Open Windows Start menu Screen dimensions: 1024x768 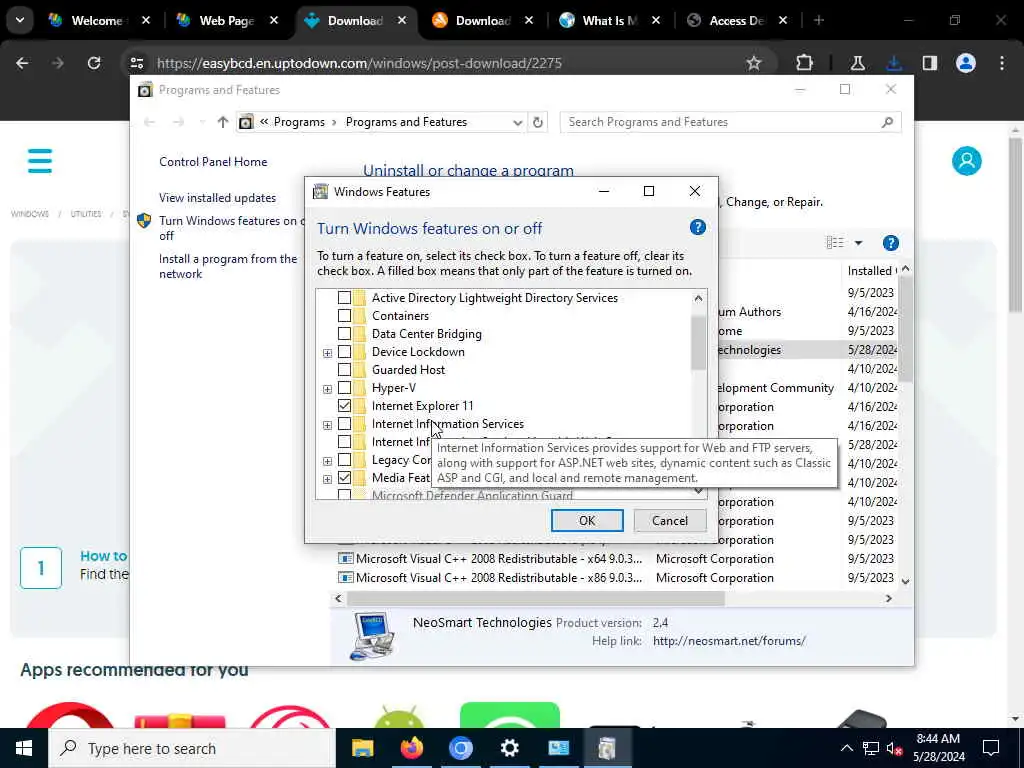pos(24,748)
